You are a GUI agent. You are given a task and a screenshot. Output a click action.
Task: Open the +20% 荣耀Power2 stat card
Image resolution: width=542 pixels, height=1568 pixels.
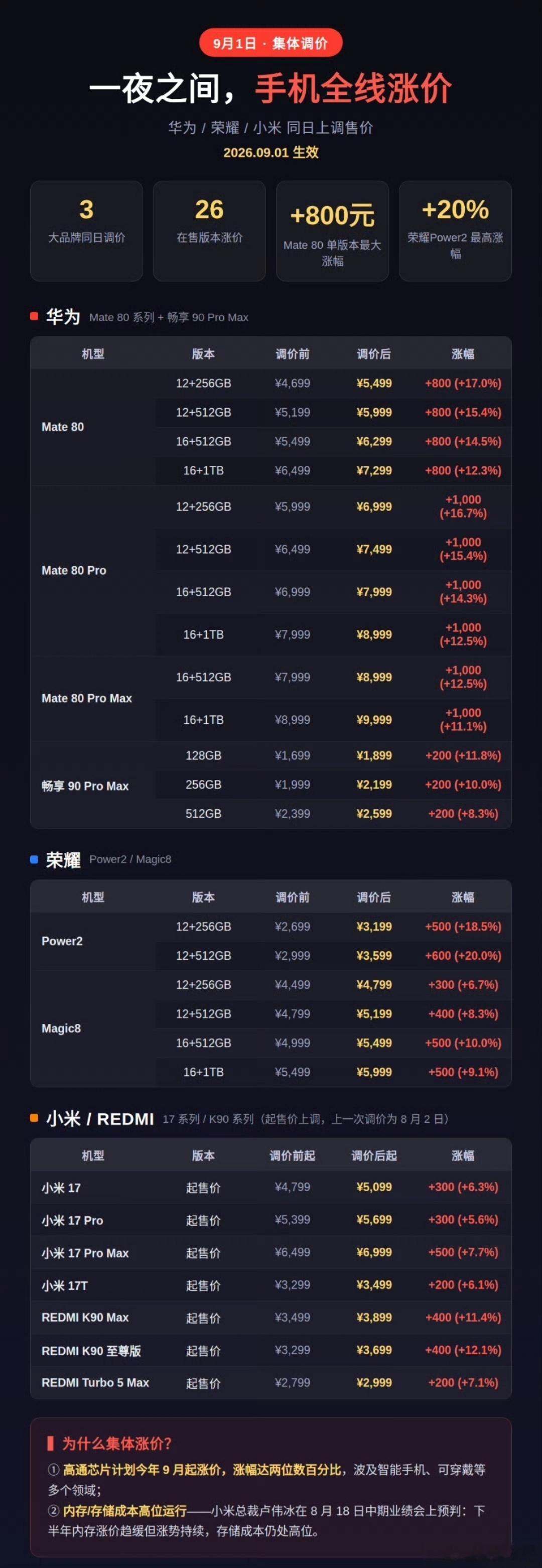click(455, 231)
